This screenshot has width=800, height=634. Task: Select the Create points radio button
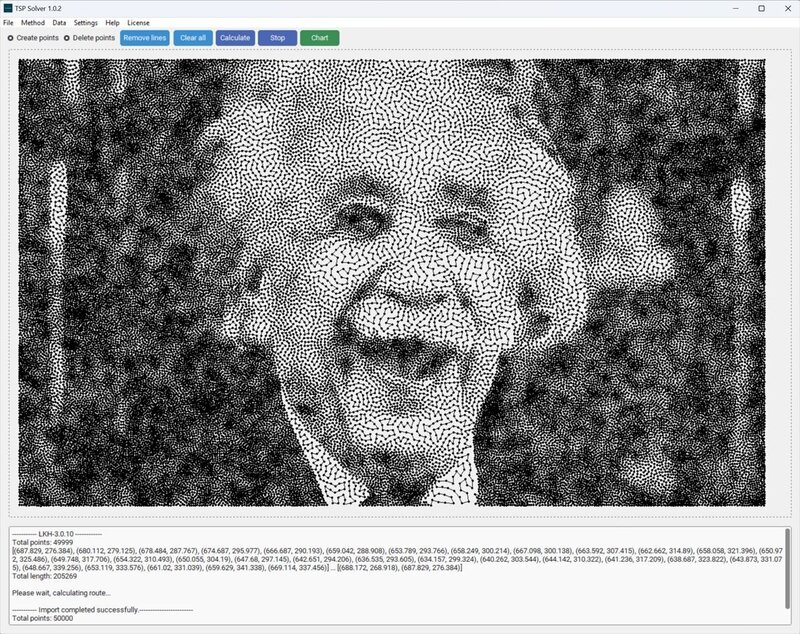(11, 38)
